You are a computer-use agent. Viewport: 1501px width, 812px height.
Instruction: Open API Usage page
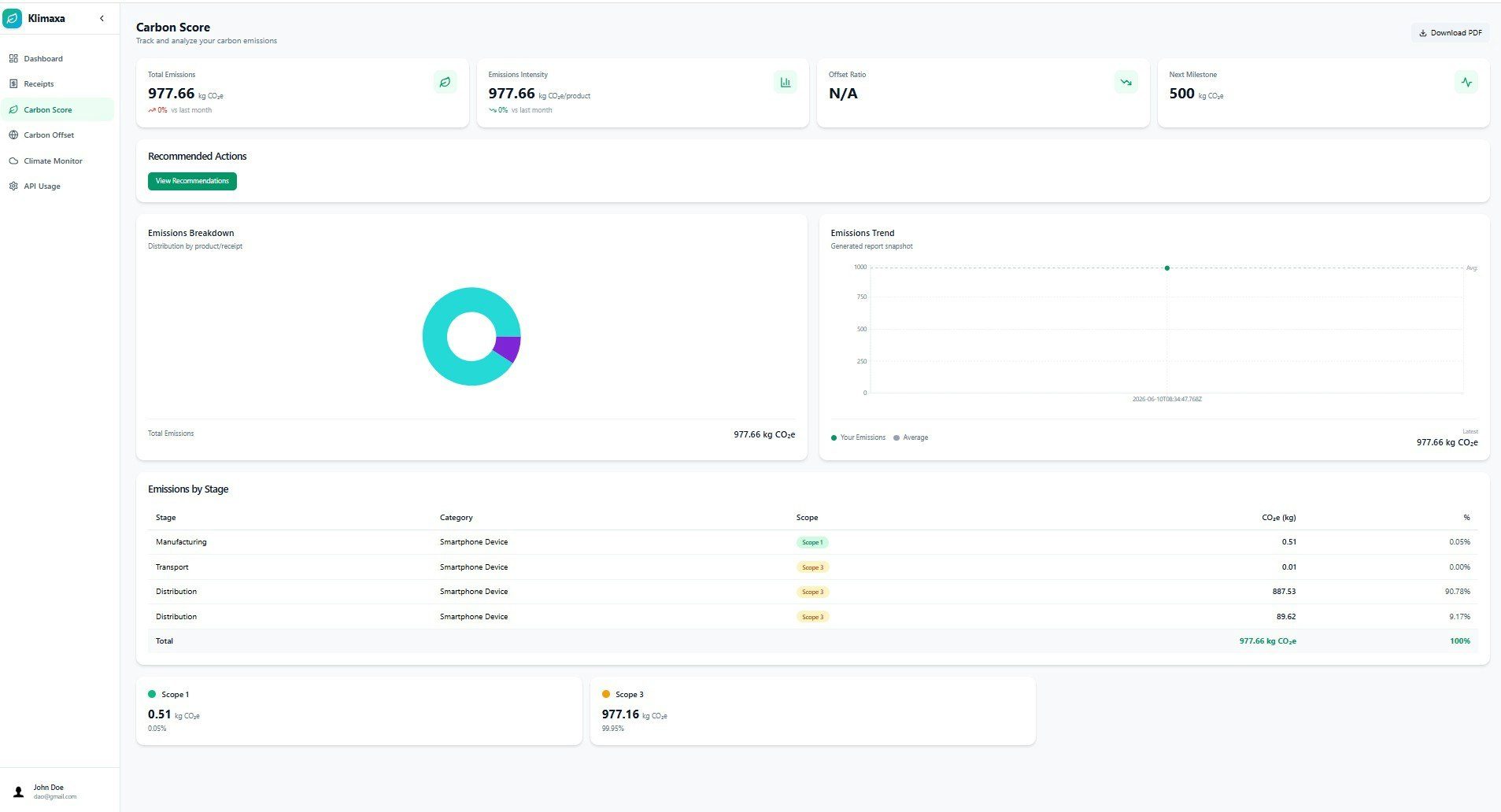(x=57, y=186)
